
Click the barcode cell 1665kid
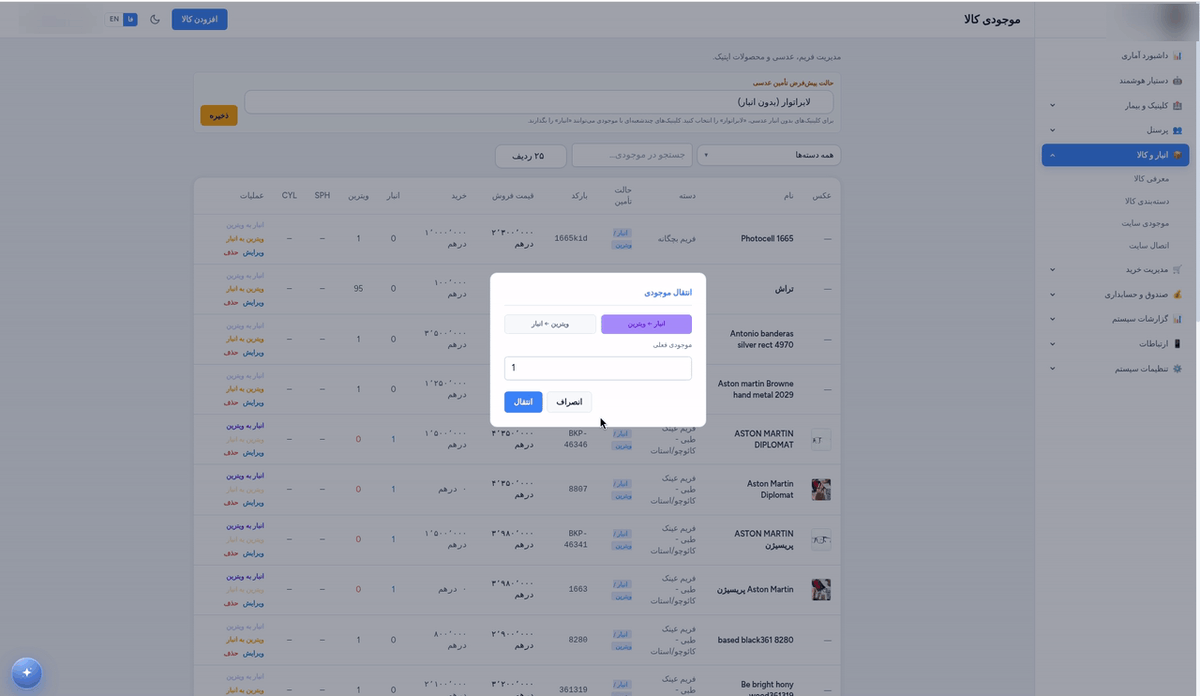coord(571,239)
